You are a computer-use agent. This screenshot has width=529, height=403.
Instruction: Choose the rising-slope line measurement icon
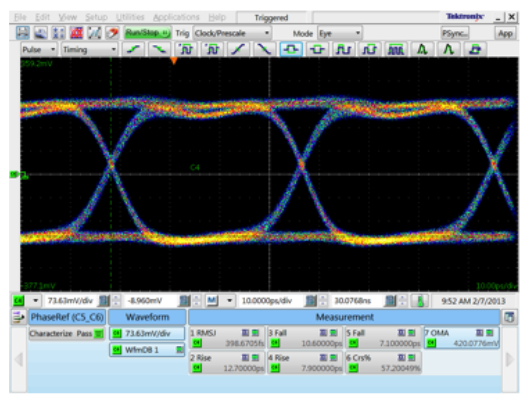(x=238, y=50)
